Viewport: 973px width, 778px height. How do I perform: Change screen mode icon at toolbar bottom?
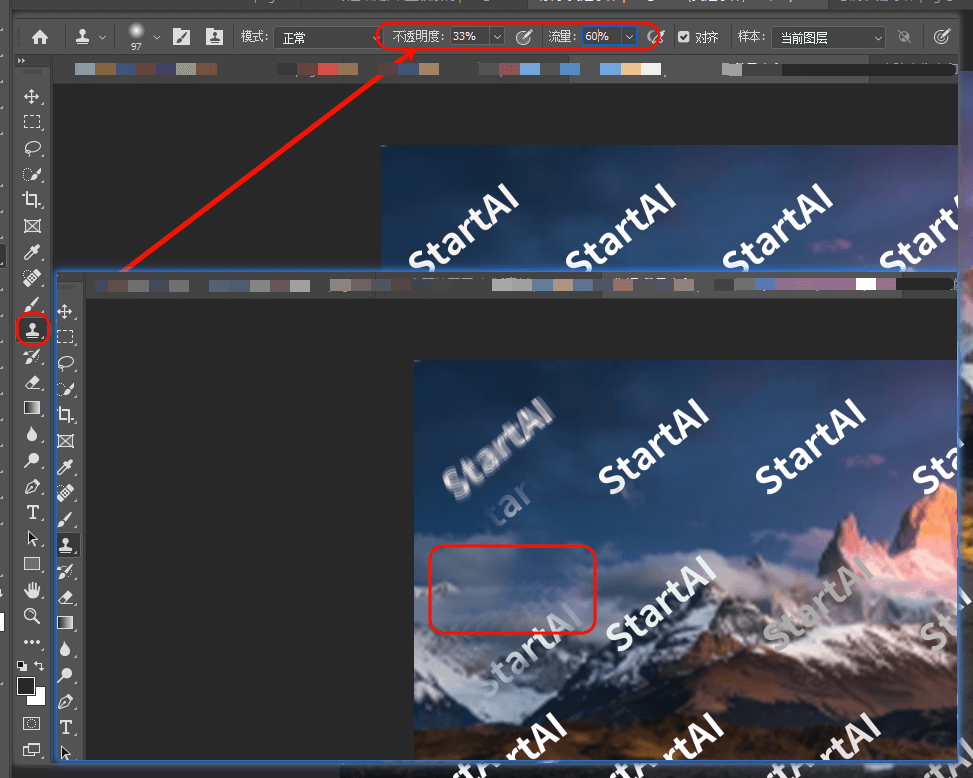click(32, 749)
